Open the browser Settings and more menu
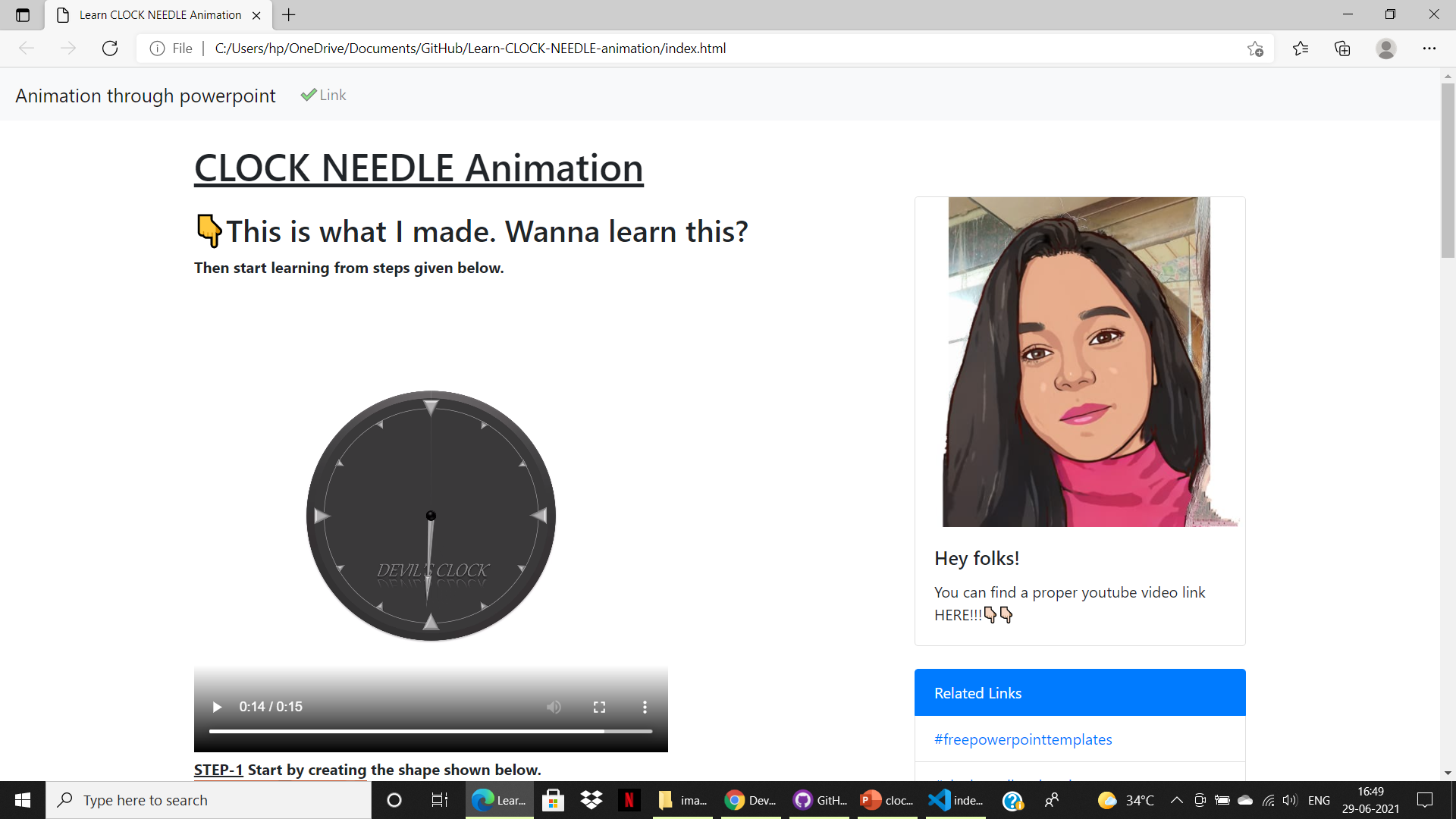The width and height of the screenshot is (1456, 819). [x=1430, y=48]
